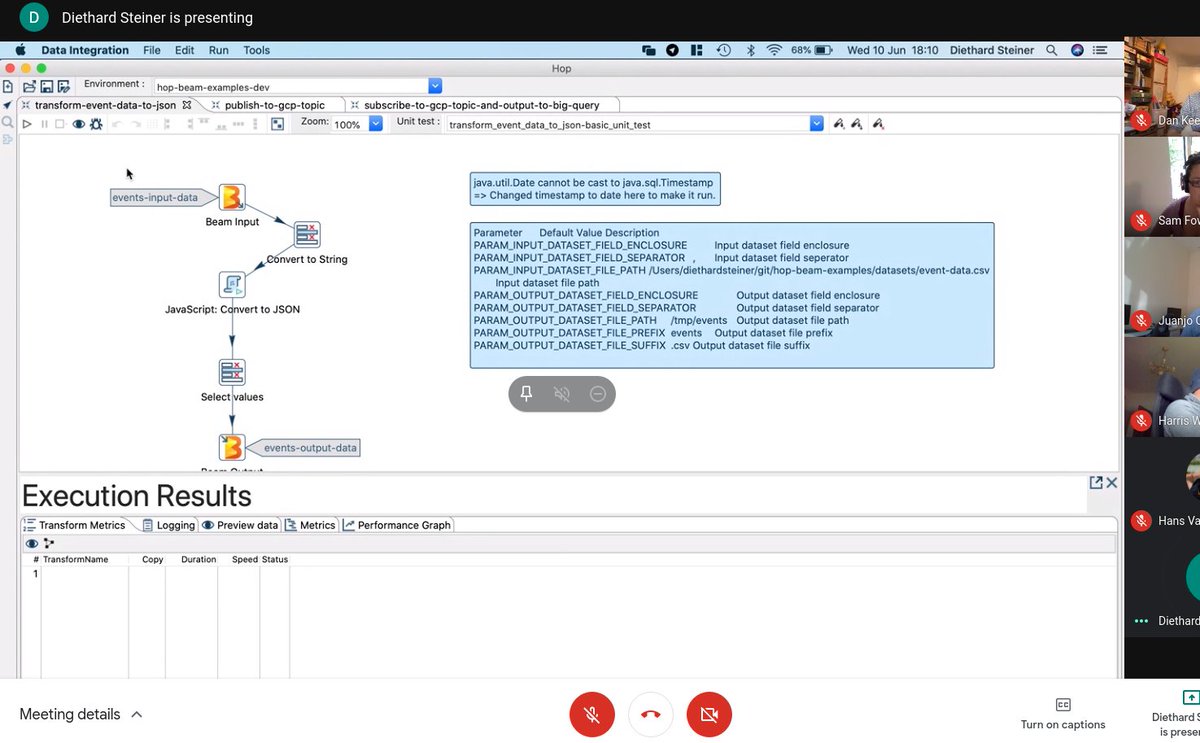This screenshot has width=1200, height=743.
Task: Switch to transform-event-data-to-json tab
Action: (105, 104)
